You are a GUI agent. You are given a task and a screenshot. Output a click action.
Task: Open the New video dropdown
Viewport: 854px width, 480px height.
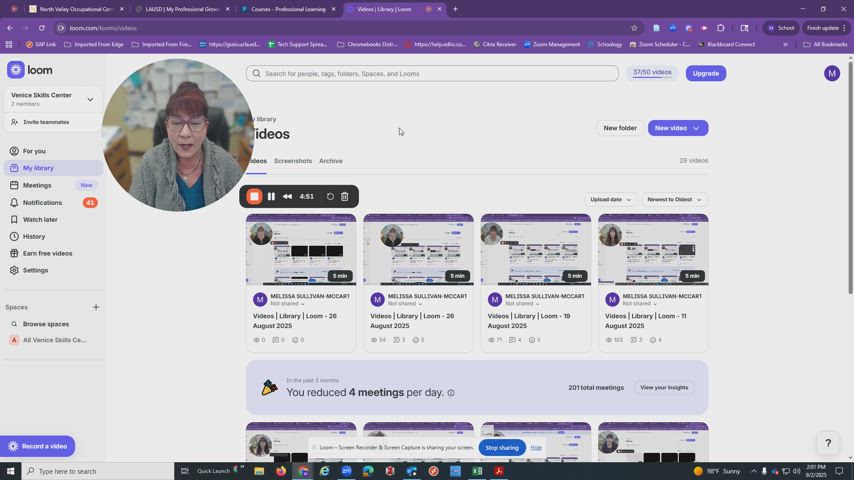(678, 128)
